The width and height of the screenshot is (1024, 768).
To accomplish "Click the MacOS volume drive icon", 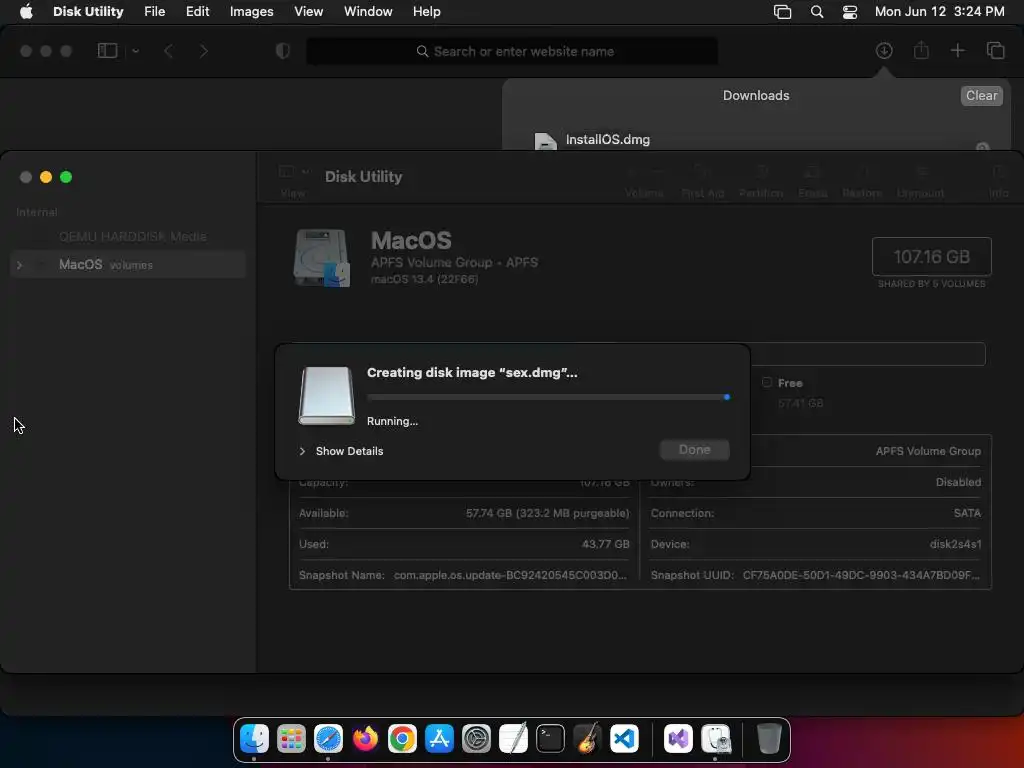I will pyautogui.click(x=322, y=257).
